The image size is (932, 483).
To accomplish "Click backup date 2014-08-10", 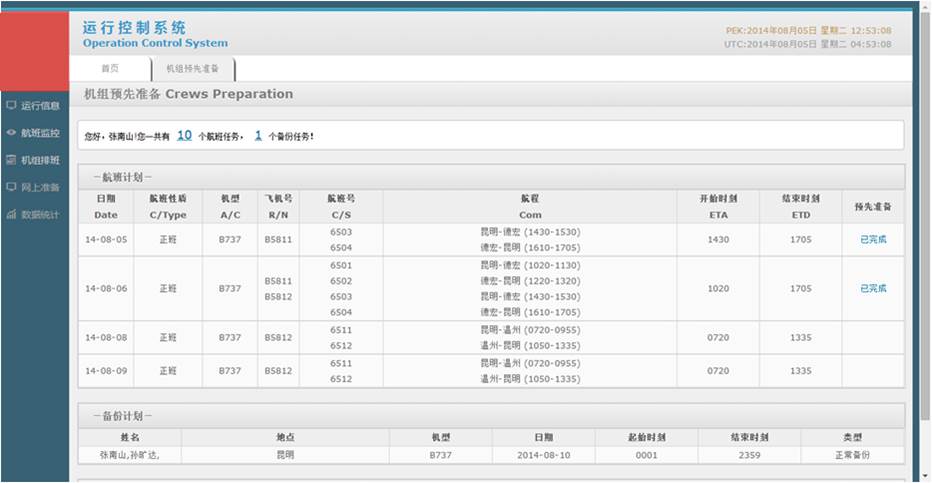I will point(543,455).
